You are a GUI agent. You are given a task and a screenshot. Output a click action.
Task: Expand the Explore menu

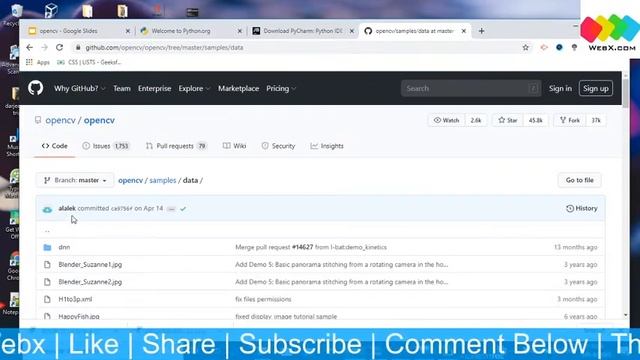pyautogui.click(x=194, y=88)
